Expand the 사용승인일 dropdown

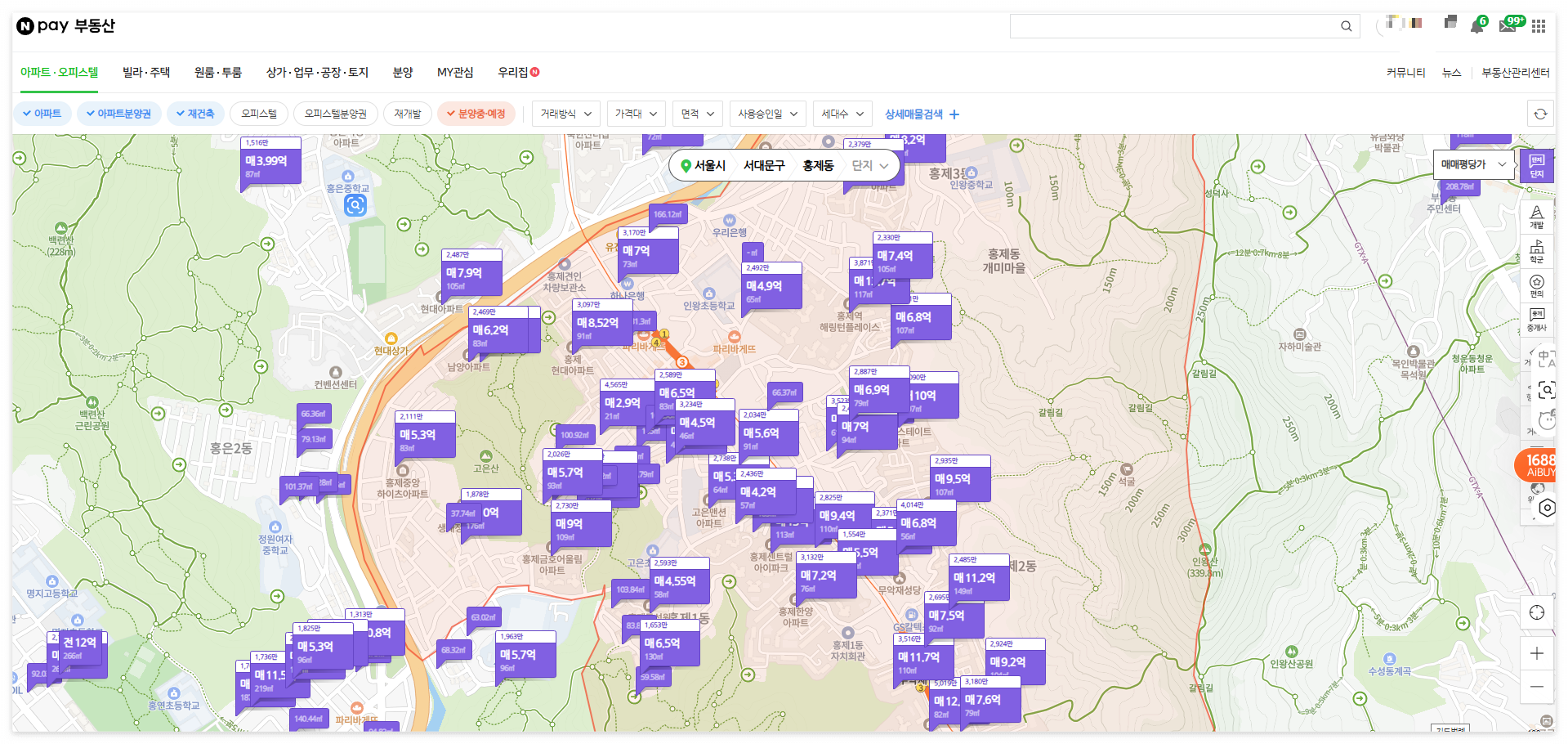point(767,114)
